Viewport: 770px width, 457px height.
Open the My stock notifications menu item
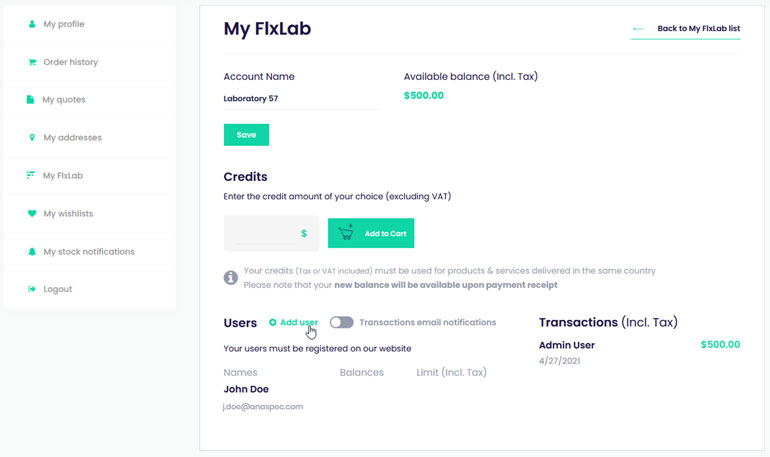pyautogui.click(x=89, y=251)
